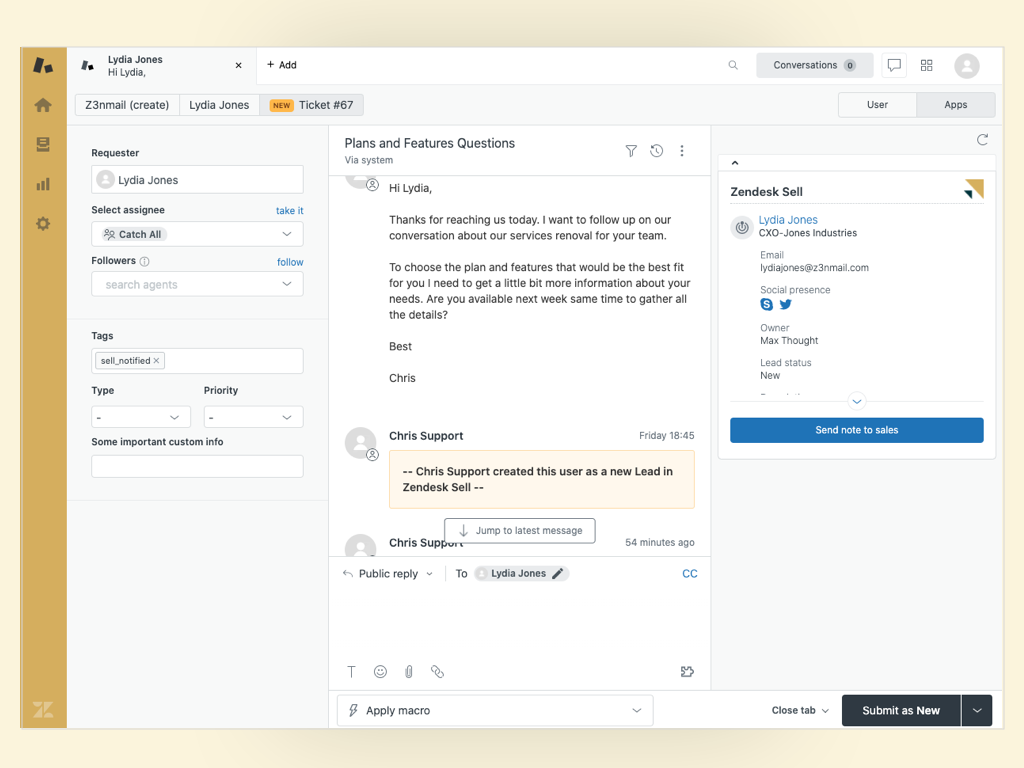This screenshot has height=768, width=1024.
Task: Open the Ticket #67 tab
Action: [322, 104]
